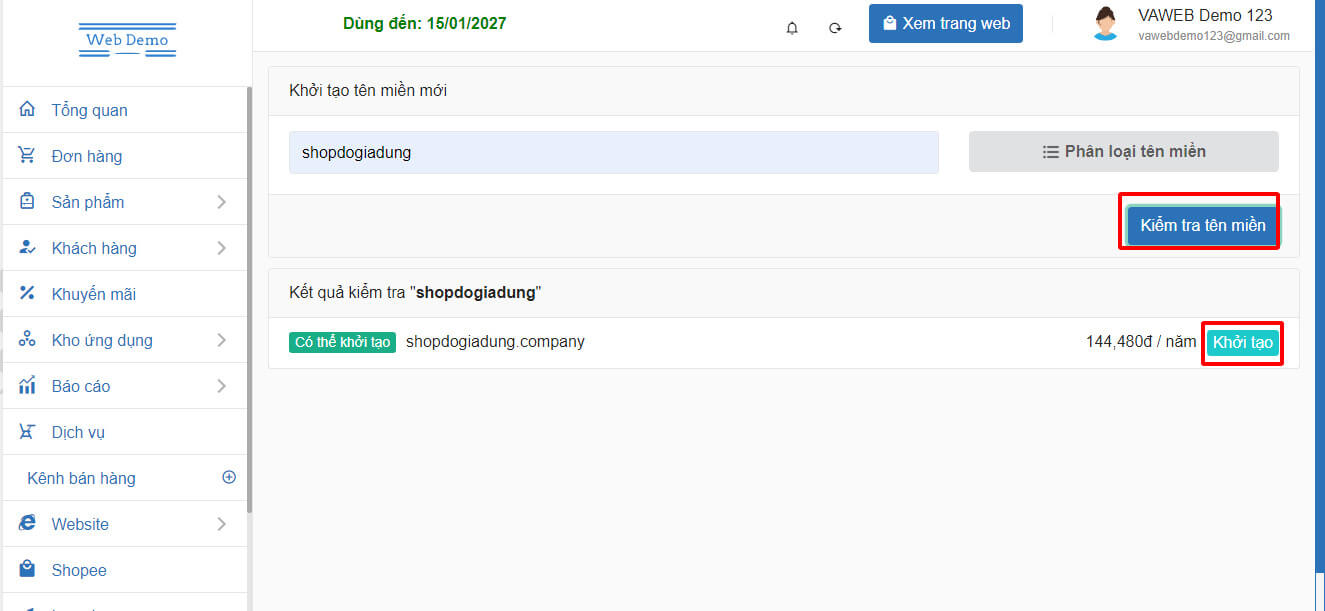Click the user avatar picture
The height and width of the screenshot is (611, 1325).
pos(1105,24)
